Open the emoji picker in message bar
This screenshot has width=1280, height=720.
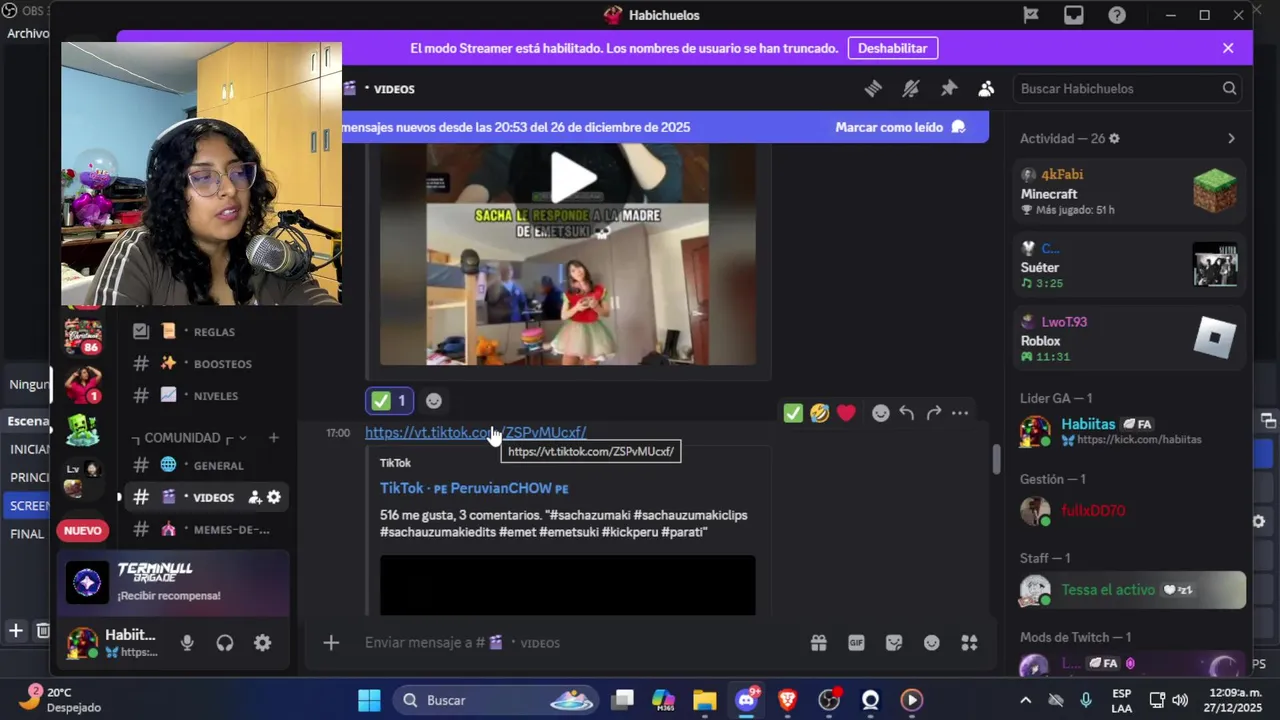click(x=932, y=643)
